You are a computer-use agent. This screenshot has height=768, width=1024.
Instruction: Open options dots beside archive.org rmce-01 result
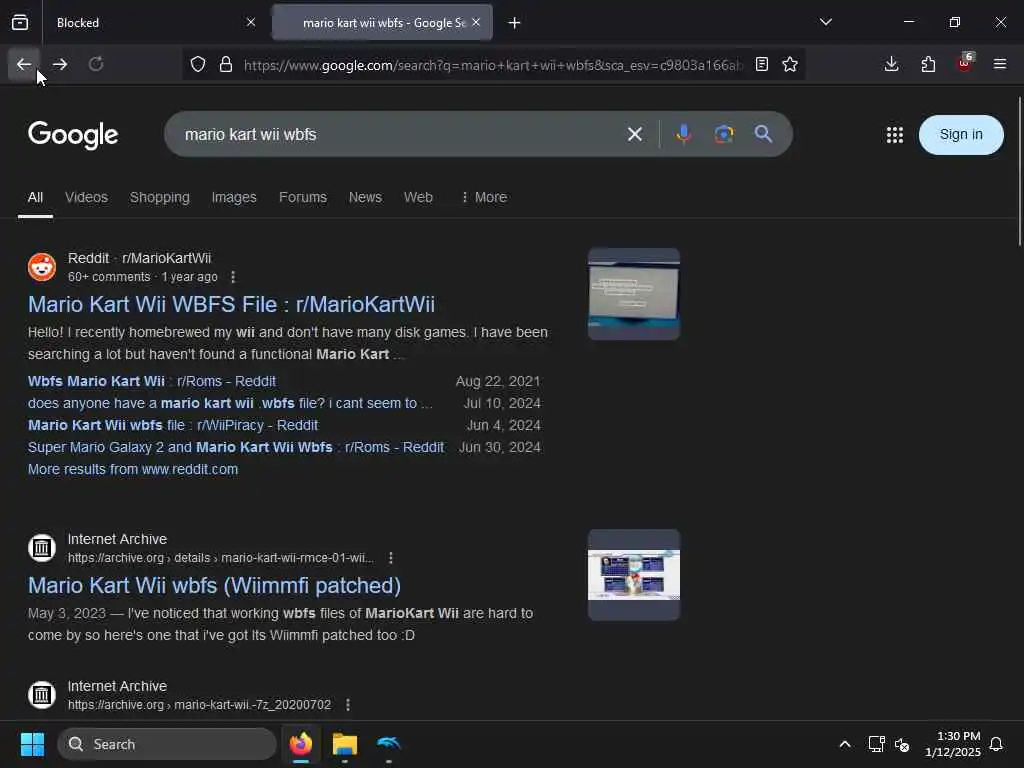(391, 558)
